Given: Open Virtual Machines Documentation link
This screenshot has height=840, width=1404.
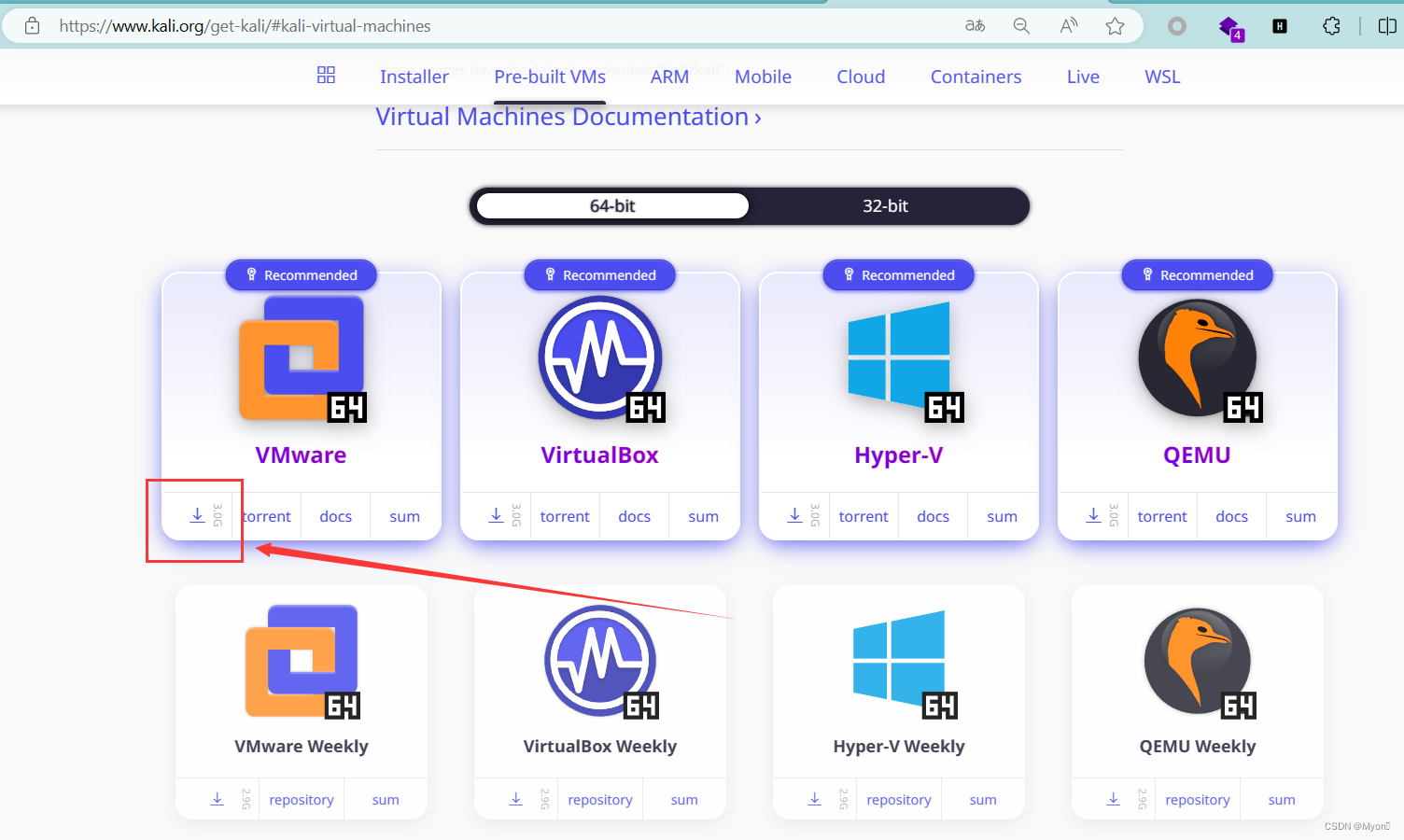Looking at the screenshot, I should pyautogui.click(x=569, y=117).
